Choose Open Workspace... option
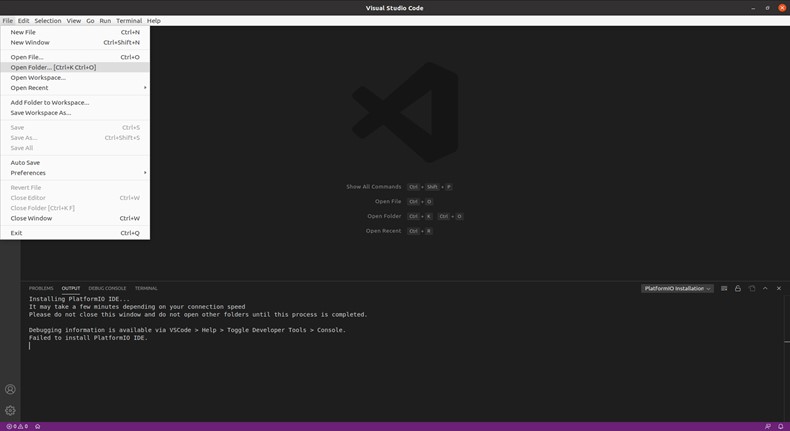 coord(75,78)
